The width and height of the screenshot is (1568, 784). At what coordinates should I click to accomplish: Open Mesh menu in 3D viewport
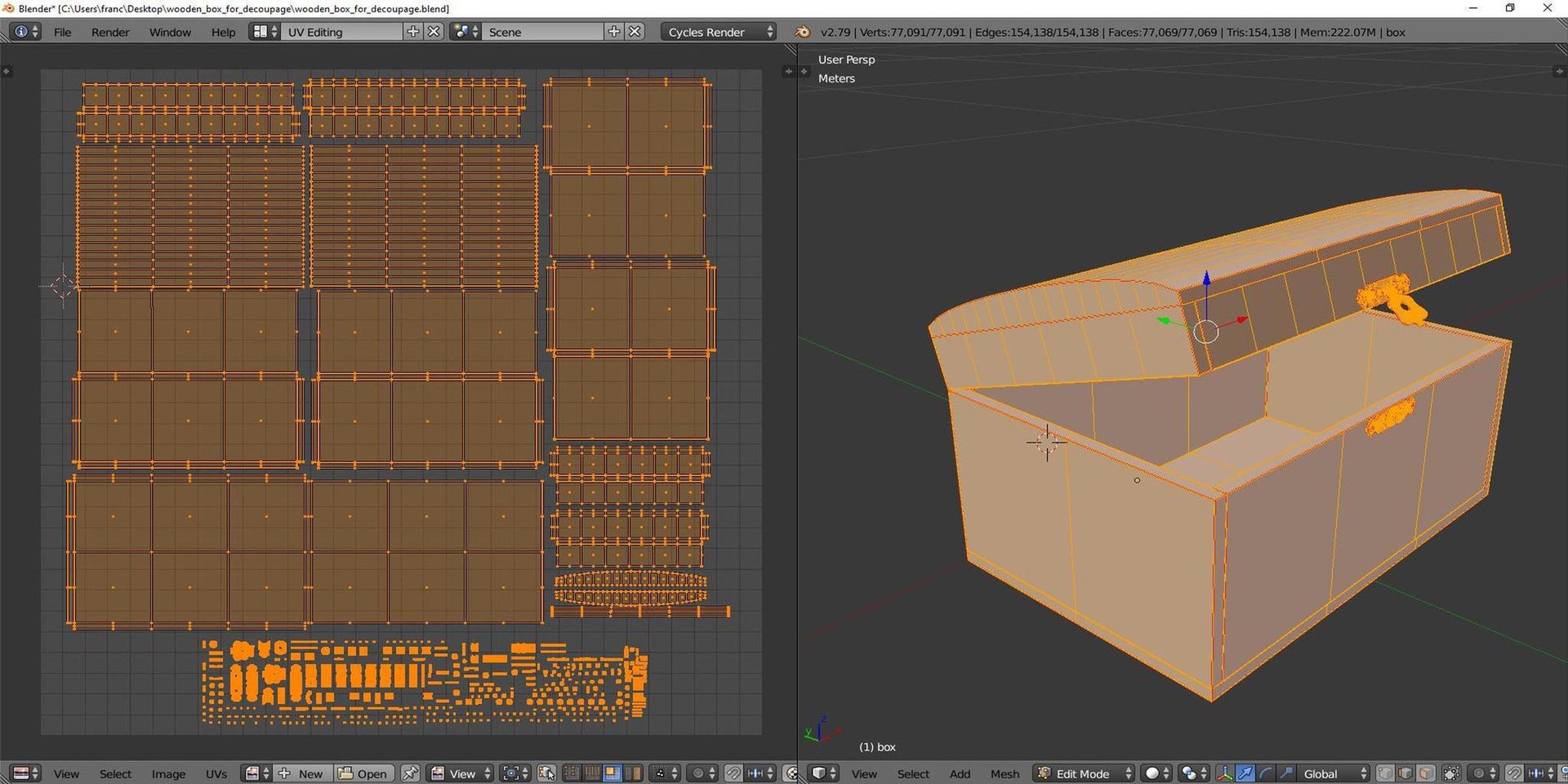[1004, 773]
